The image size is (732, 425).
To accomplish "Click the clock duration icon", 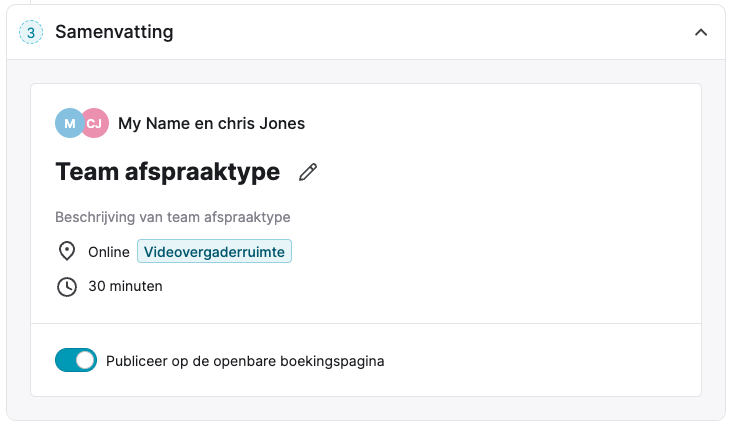I will pyautogui.click(x=67, y=286).
